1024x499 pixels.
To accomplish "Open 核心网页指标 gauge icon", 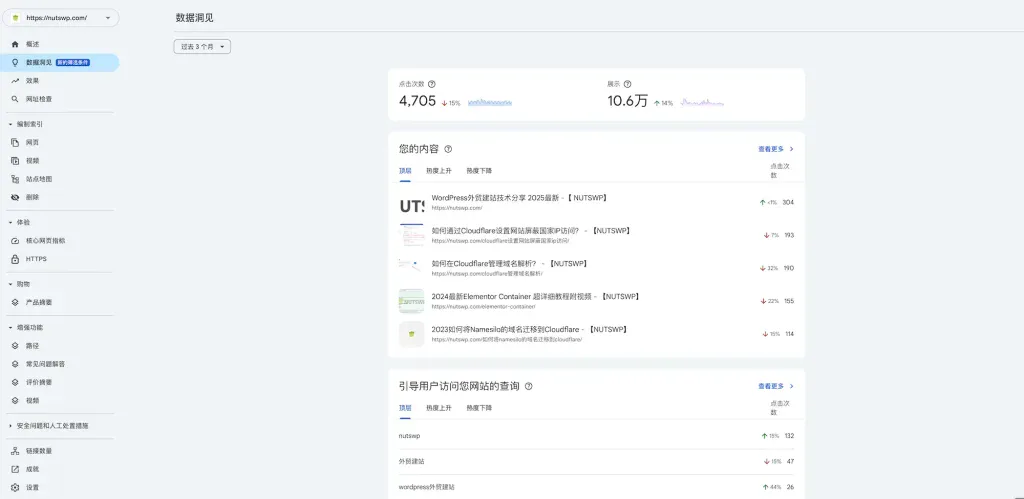I will (15, 240).
